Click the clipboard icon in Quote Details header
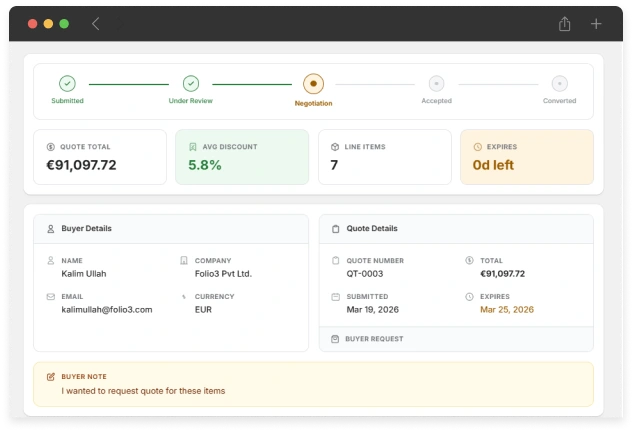This screenshot has width=634, height=432. pos(336,229)
